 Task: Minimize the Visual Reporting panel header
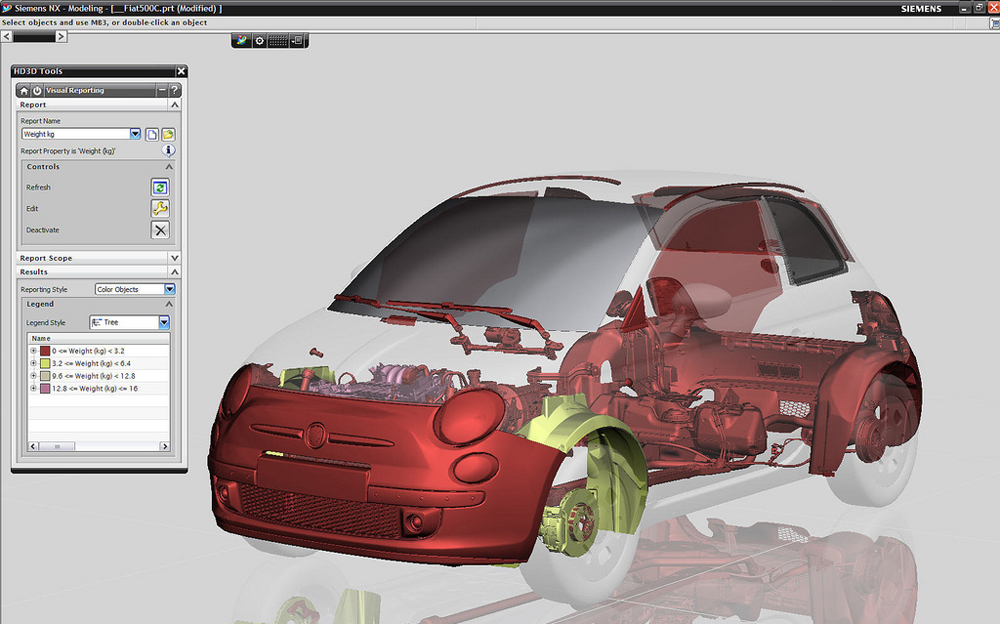point(162,90)
